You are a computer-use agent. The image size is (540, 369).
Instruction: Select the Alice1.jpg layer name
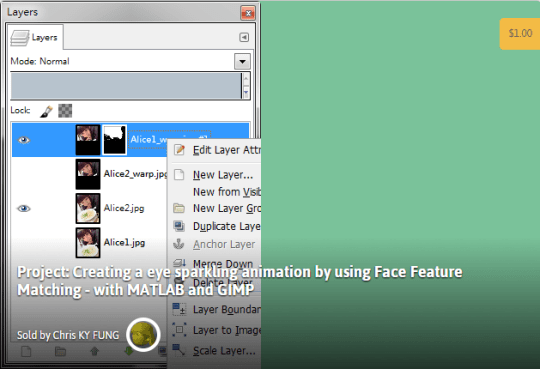[124, 243]
